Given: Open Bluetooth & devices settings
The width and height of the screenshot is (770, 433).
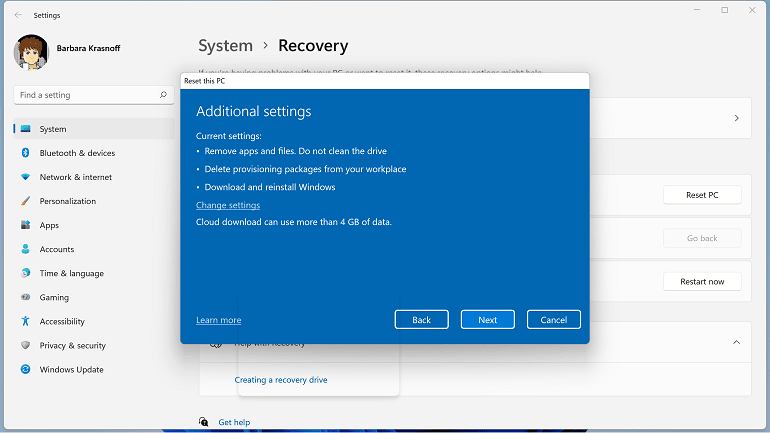Looking at the screenshot, I should point(94,153).
